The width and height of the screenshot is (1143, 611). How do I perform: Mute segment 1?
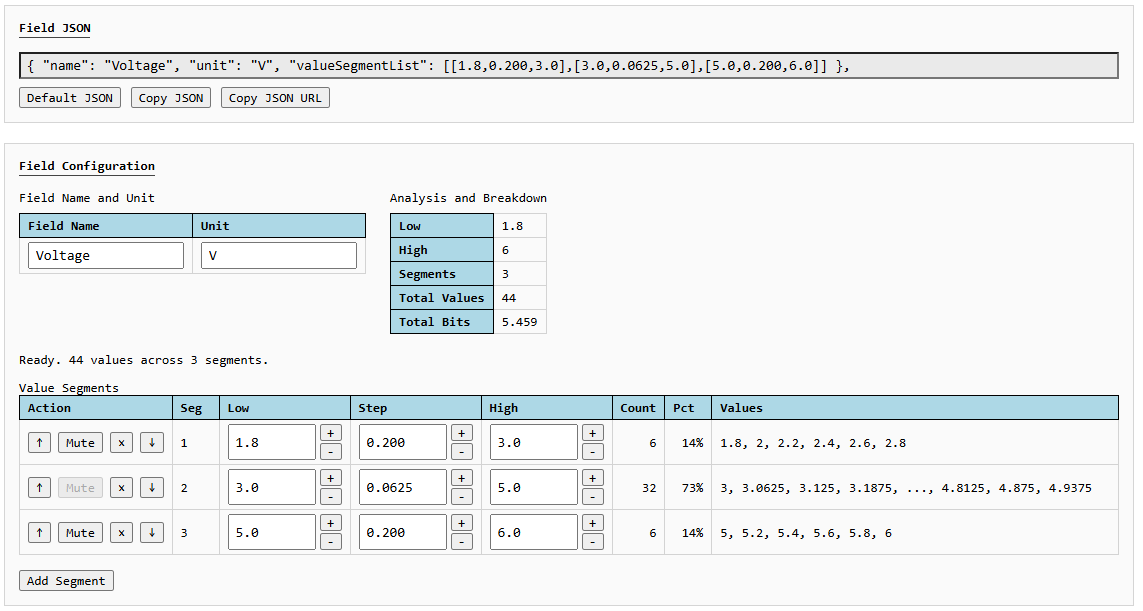pos(80,443)
